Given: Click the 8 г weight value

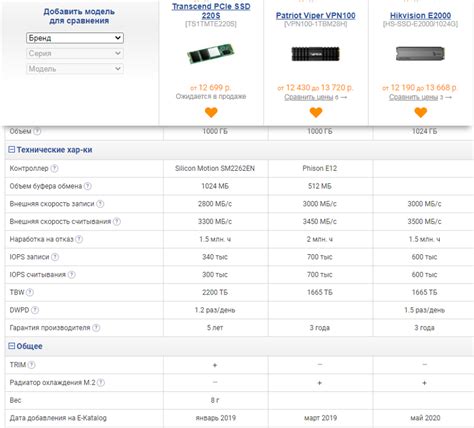Looking at the screenshot, I should [x=215, y=400].
